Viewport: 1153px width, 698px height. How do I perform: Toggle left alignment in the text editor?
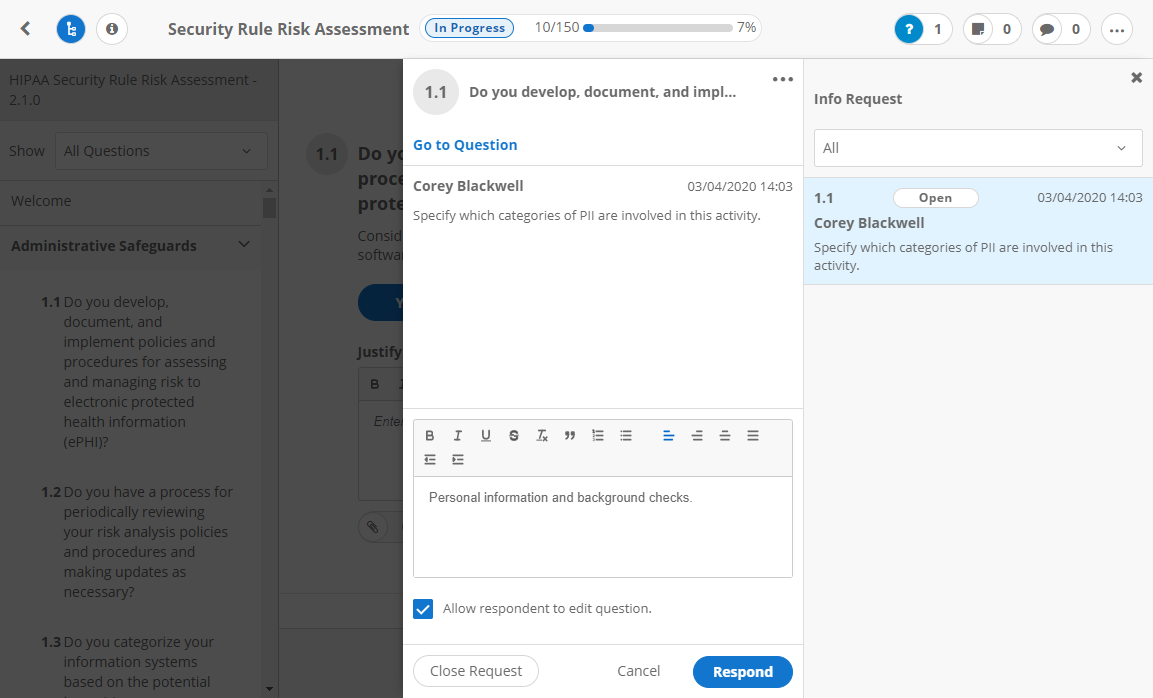pyautogui.click(x=668, y=435)
